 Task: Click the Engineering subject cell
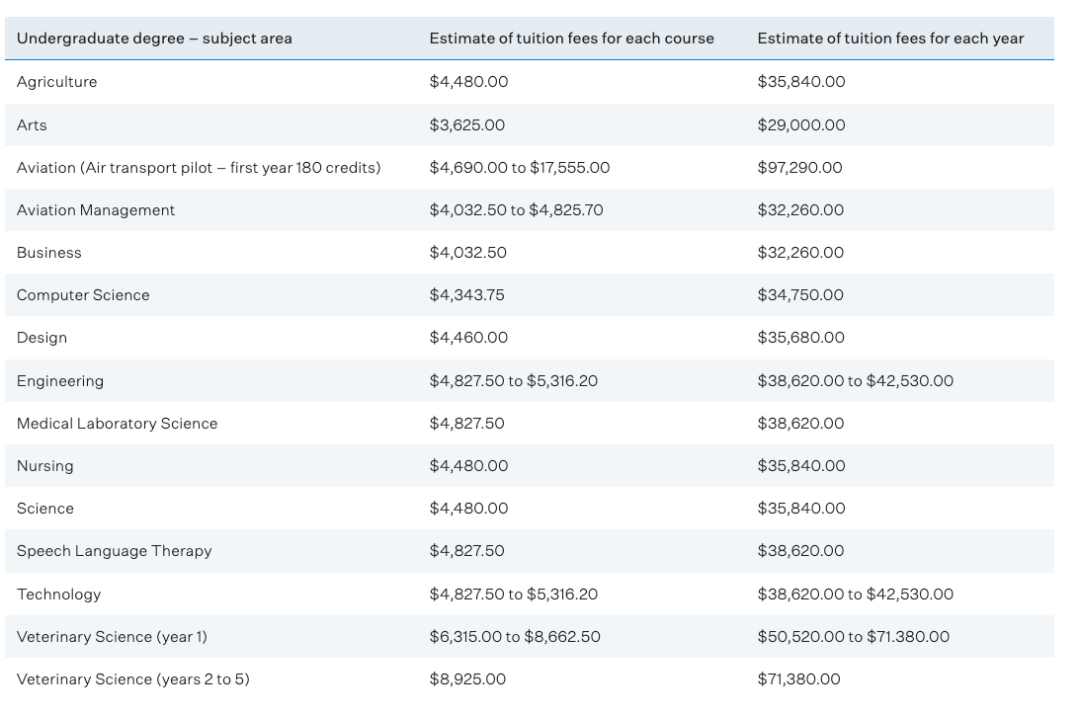(60, 381)
